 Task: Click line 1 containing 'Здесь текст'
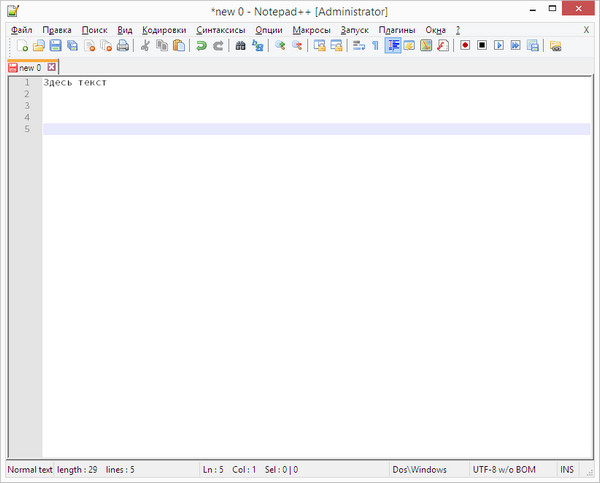75,82
